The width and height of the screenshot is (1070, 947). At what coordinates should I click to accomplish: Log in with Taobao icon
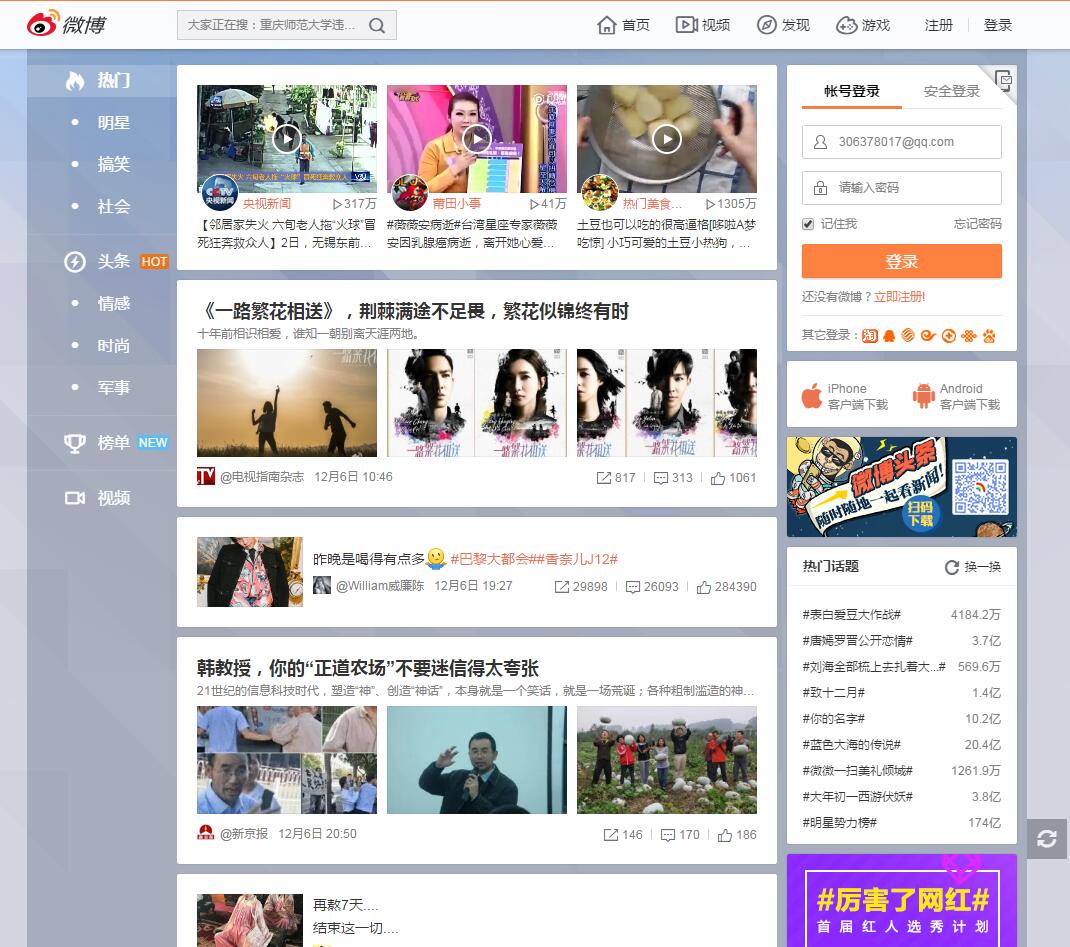pos(869,335)
